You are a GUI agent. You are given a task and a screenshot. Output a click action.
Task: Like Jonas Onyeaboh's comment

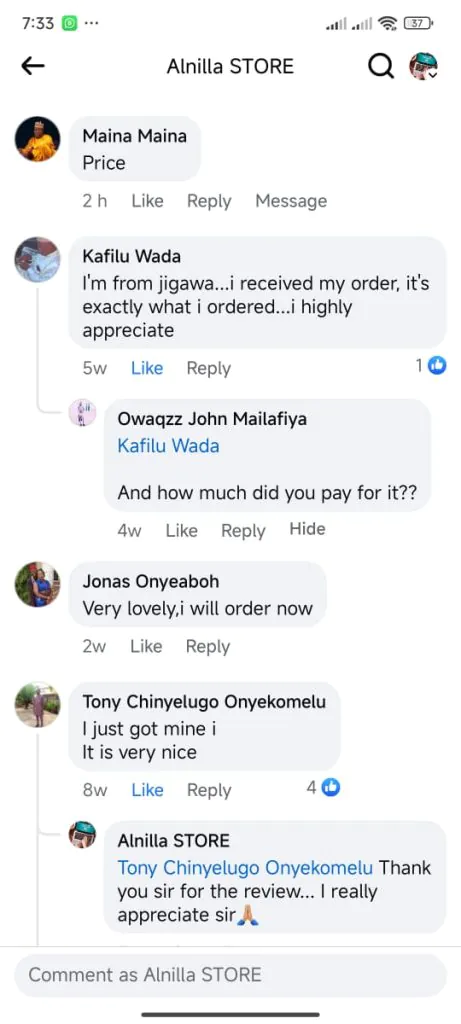click(x=146, y=647)
